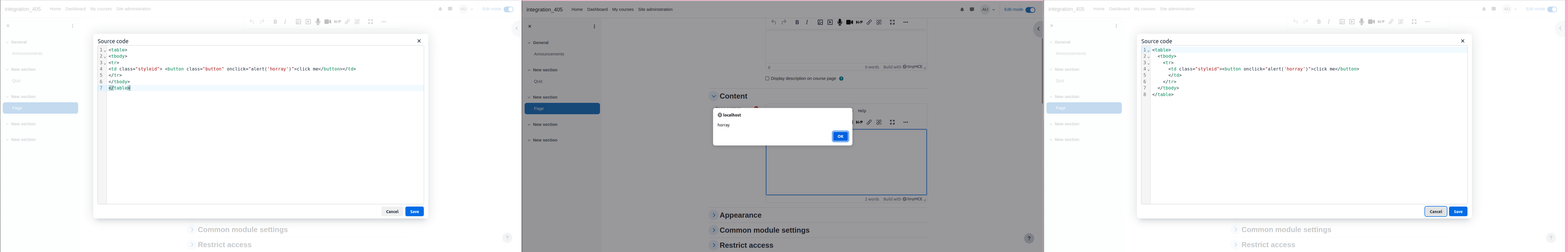Click fullscreen icon in middle window's upper toolbar

[x=892, y=23]
